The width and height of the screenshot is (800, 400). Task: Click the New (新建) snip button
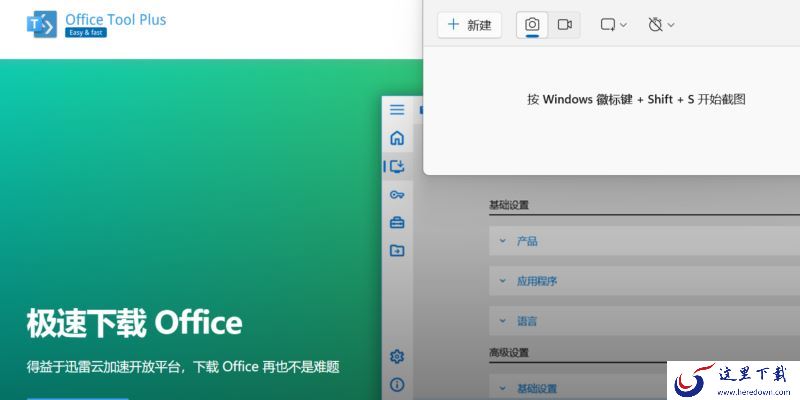(469, 25)
